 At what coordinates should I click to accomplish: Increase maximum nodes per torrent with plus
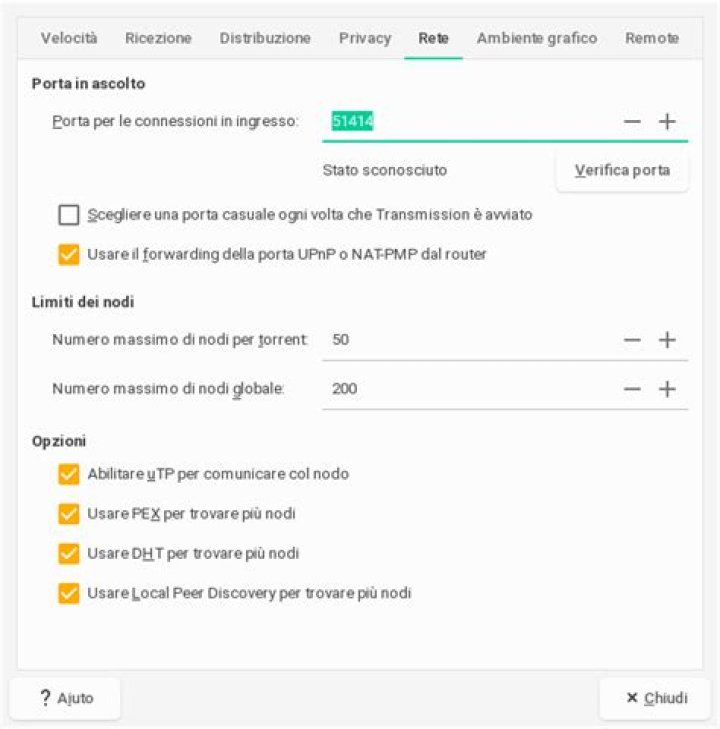tap(667, 340)
